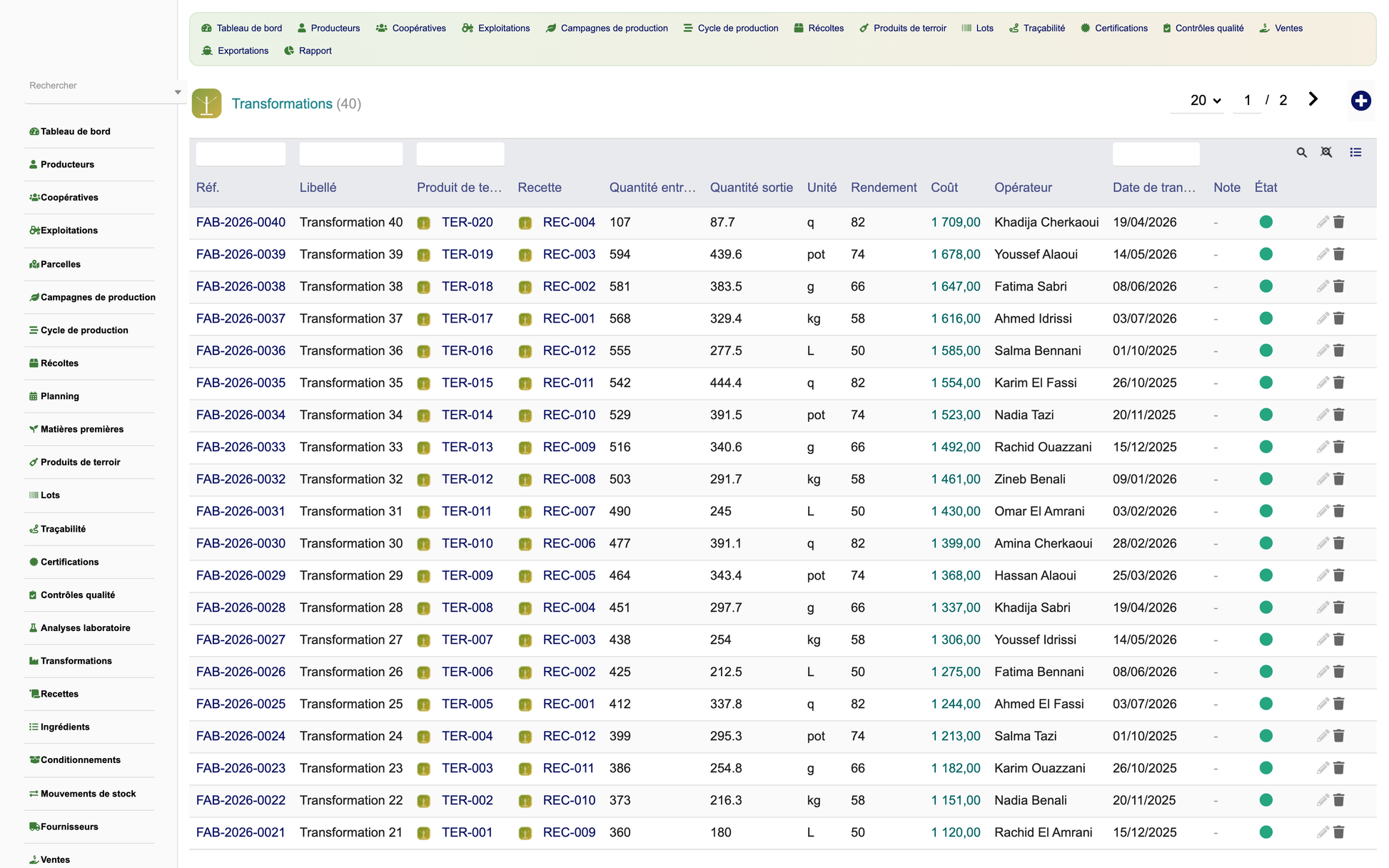This screenshot has width=1389, height=868.
Task: Open Traçabilité in the top navigation bar
Action: pos(1037,28)
